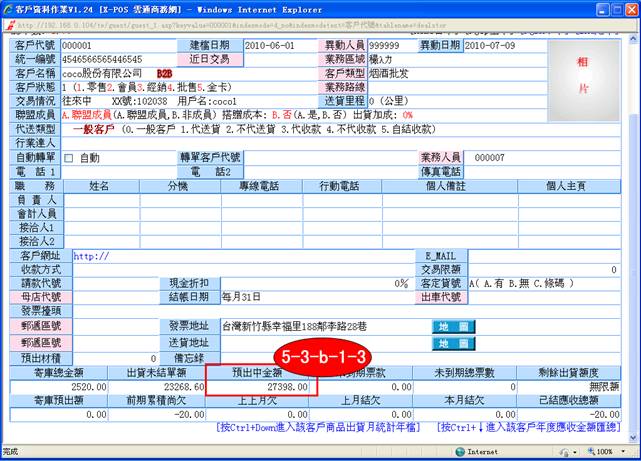This screenshot has height=461, width=641.
Task: Toggle the 自動 checkbox for 自動轉單
Action: pos(69,158)
